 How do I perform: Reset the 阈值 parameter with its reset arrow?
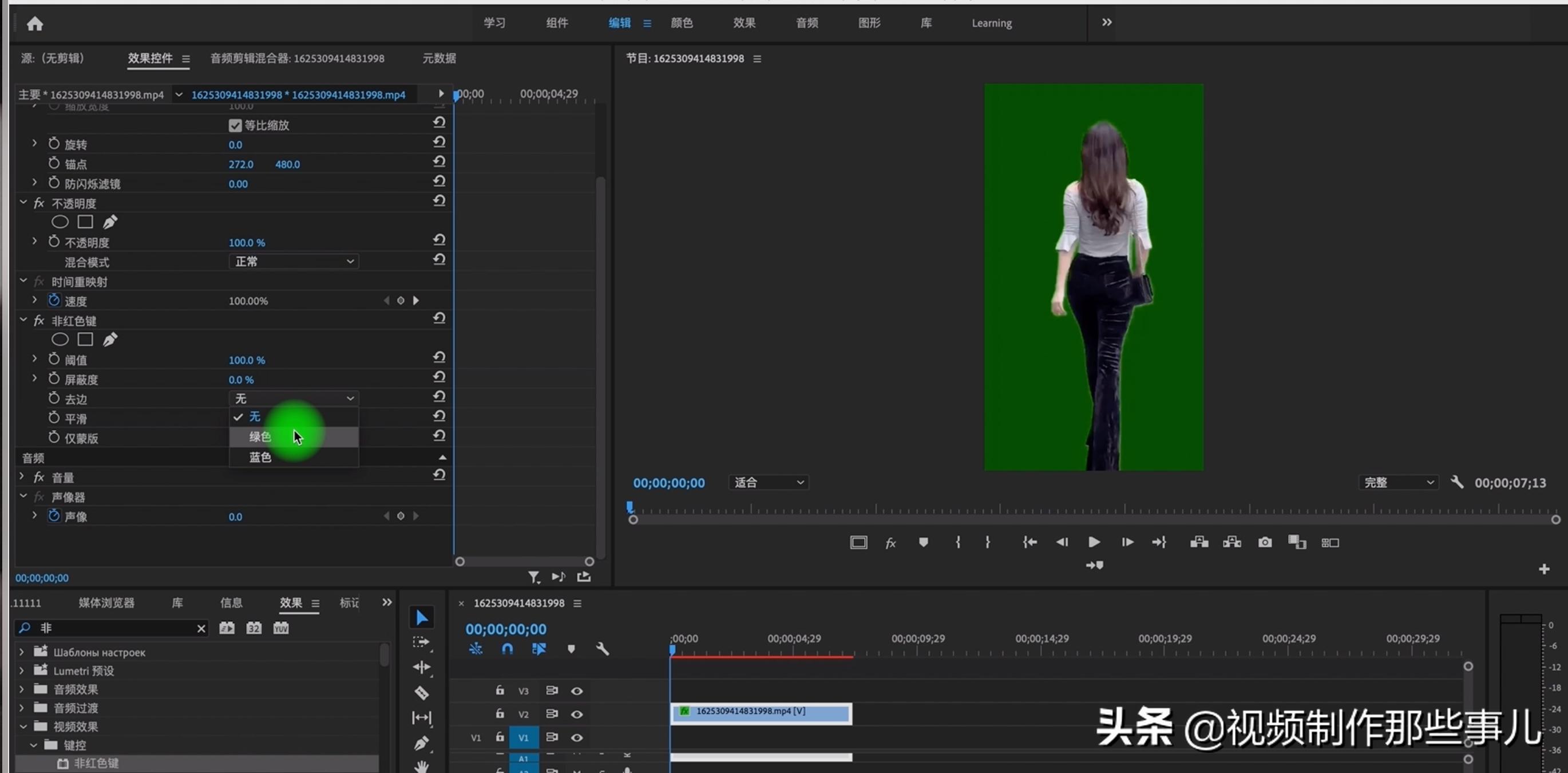coord(439,357)
